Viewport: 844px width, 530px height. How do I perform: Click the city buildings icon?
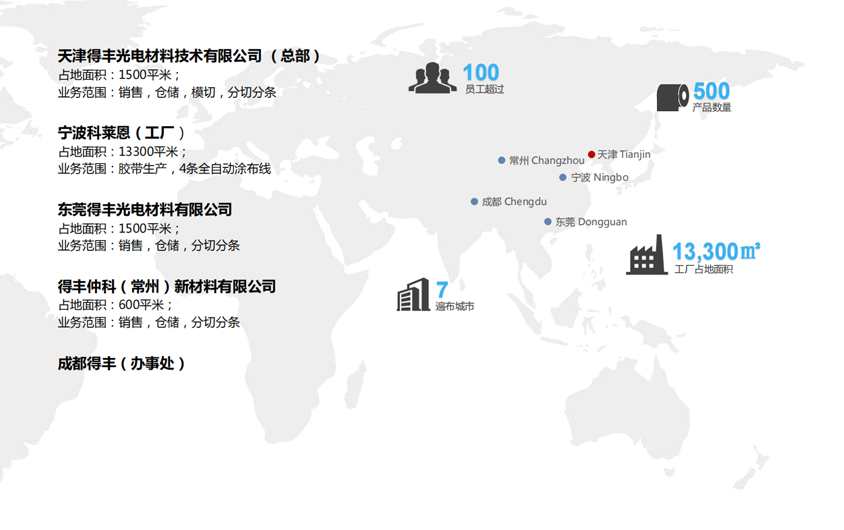point(413,294)
